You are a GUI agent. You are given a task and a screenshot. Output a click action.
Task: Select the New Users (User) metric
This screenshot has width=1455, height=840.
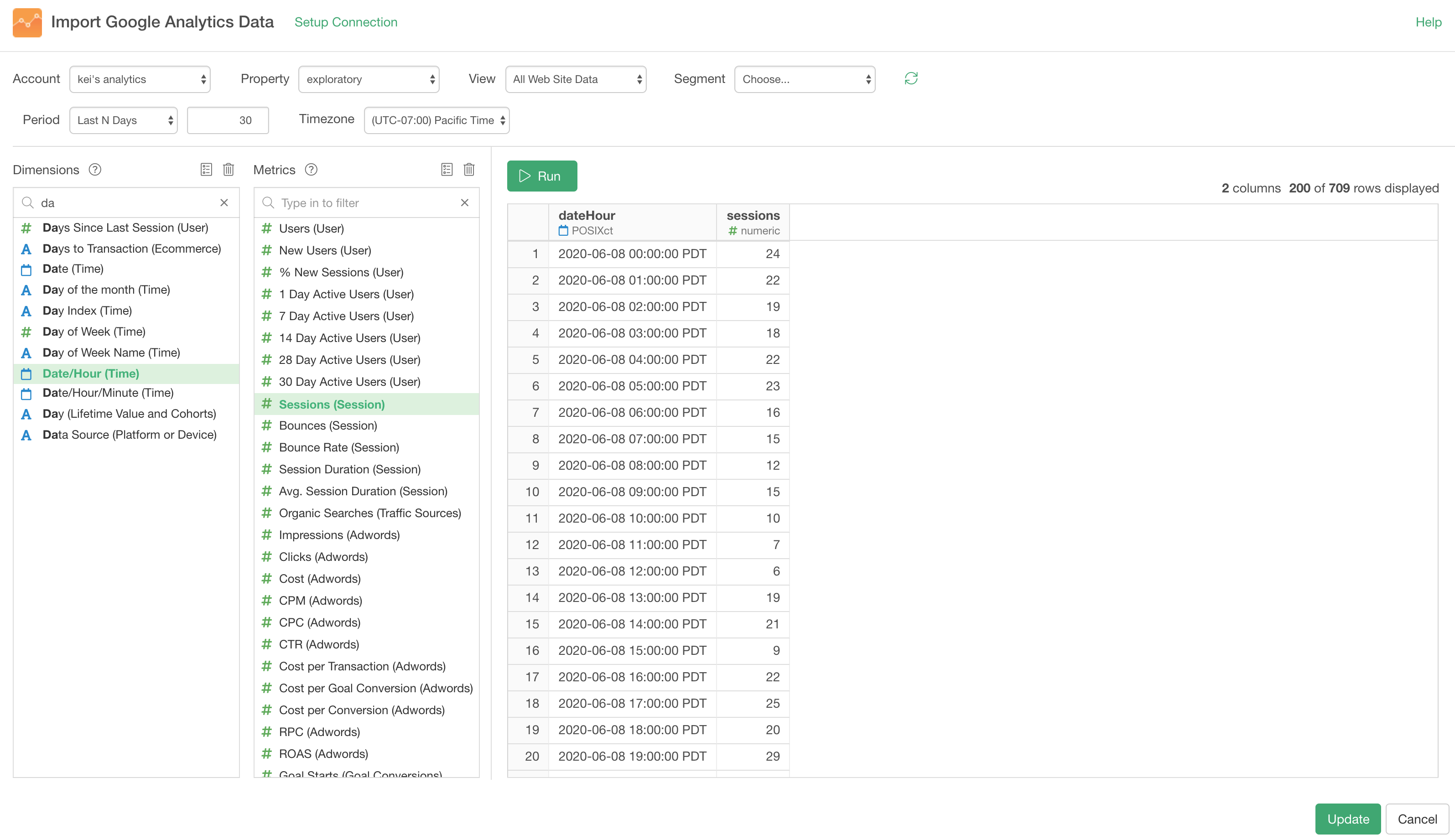[x=367, y=250]
